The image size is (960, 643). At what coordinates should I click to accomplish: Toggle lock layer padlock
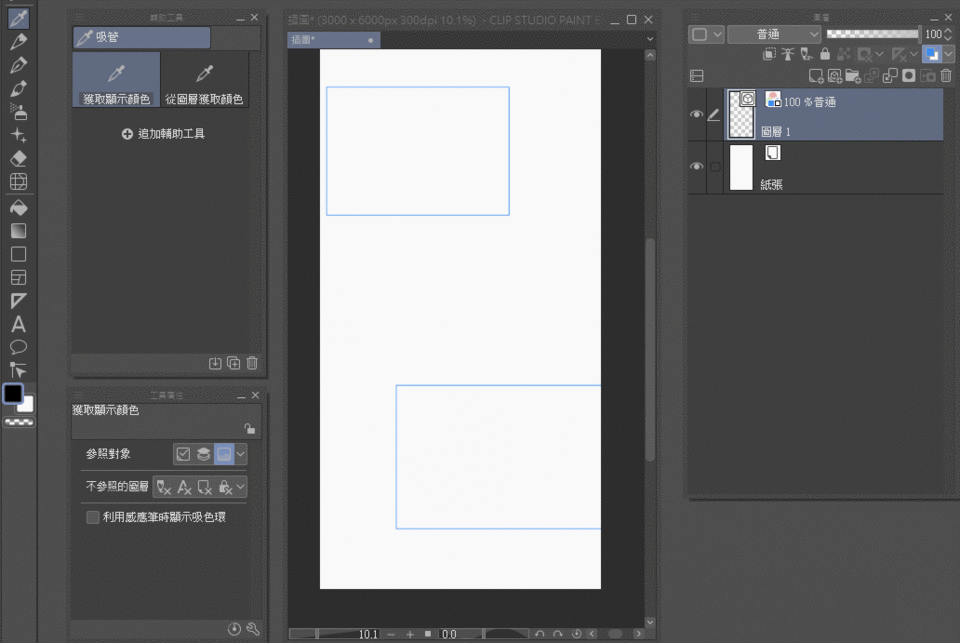pyautogui.click(x=825, y=55)
